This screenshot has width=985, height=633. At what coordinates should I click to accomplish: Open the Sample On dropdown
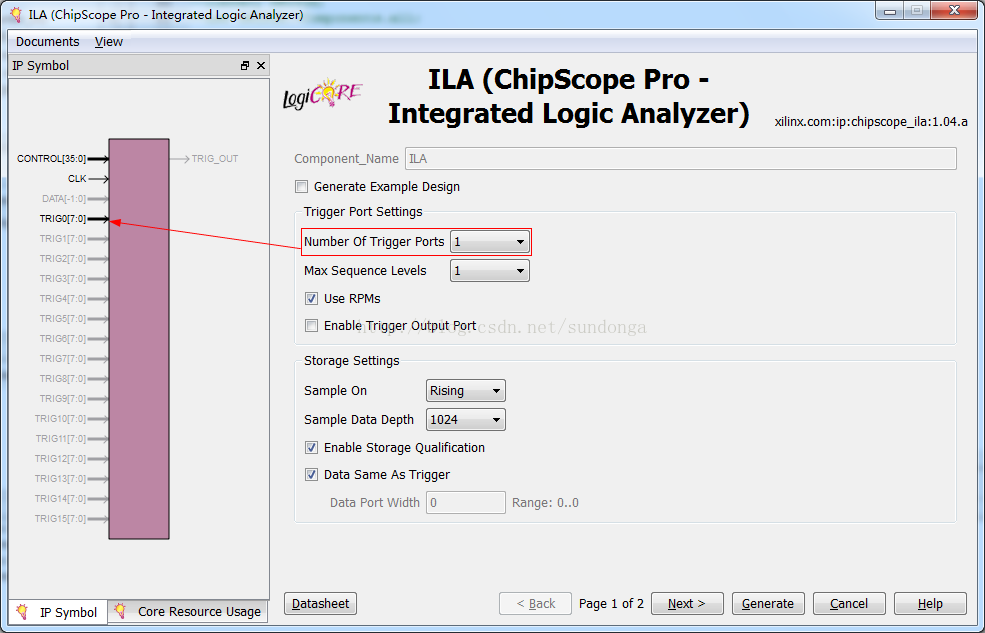click(x=465, y=391)
